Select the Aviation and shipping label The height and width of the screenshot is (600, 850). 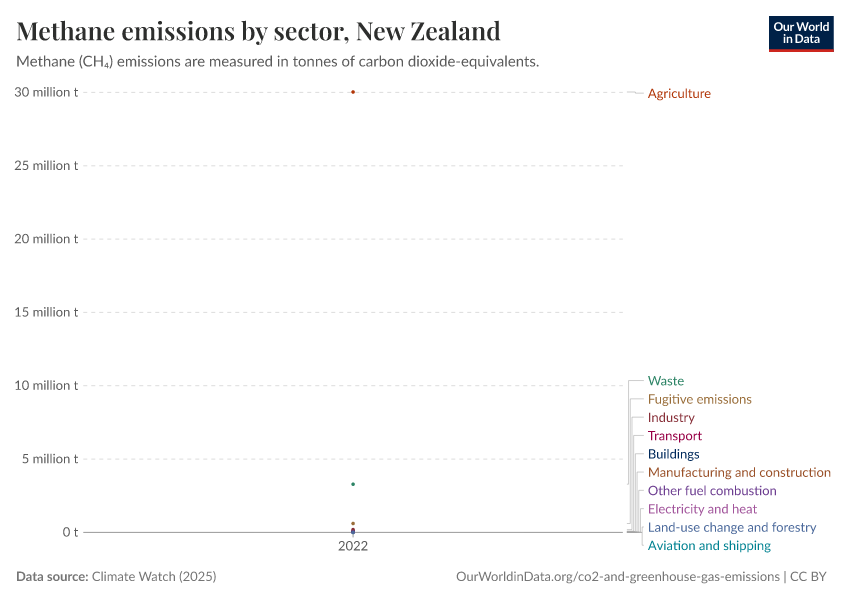tap(709, 546)
